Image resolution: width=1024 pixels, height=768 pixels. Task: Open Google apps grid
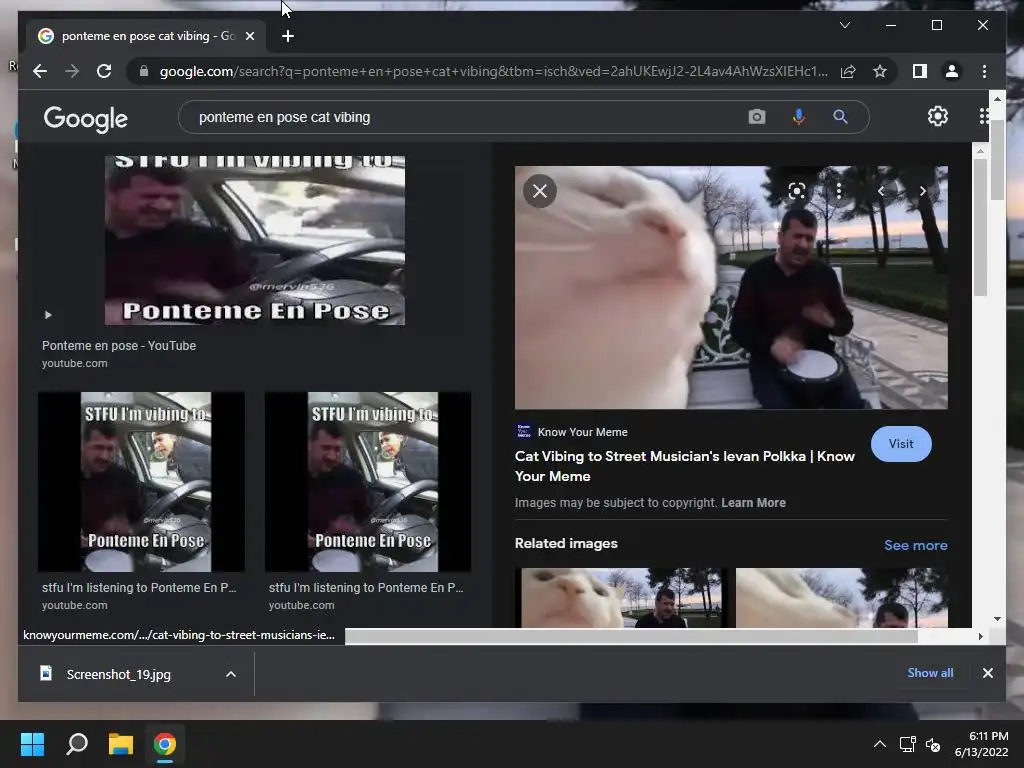(x=984, y=116)
